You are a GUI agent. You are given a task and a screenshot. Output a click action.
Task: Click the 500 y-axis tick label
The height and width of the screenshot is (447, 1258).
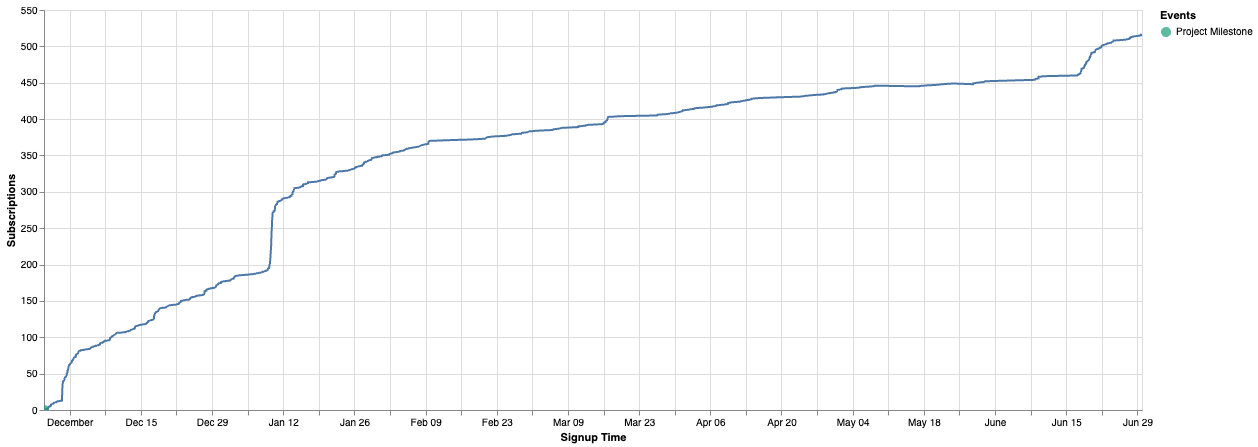[x=30, y=47]
